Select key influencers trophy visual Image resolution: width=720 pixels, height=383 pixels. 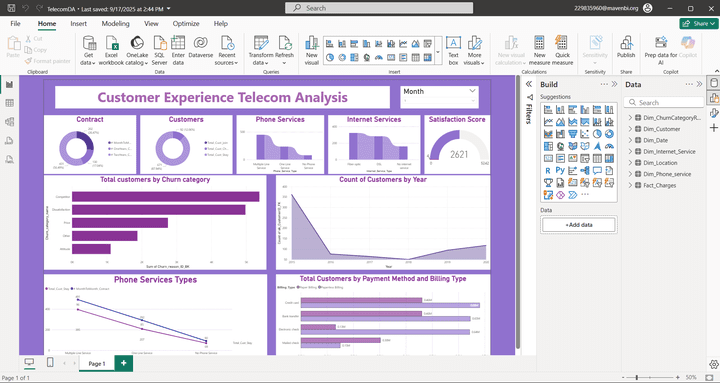(548, 183)
